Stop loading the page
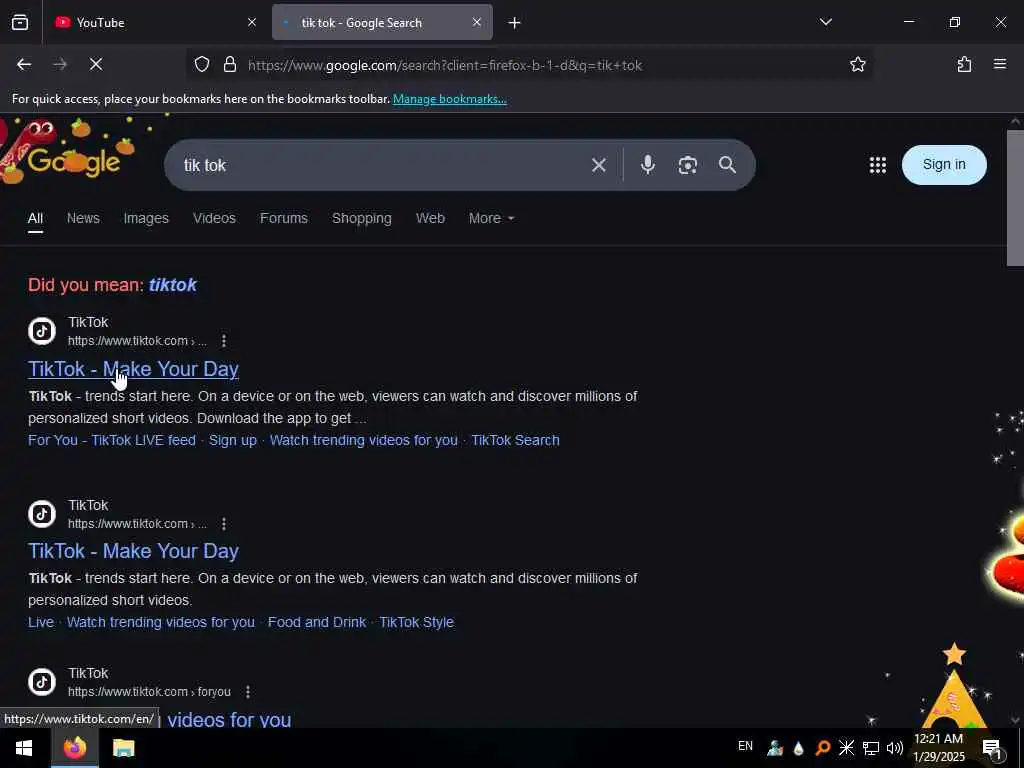 click(x=96, y=65)
